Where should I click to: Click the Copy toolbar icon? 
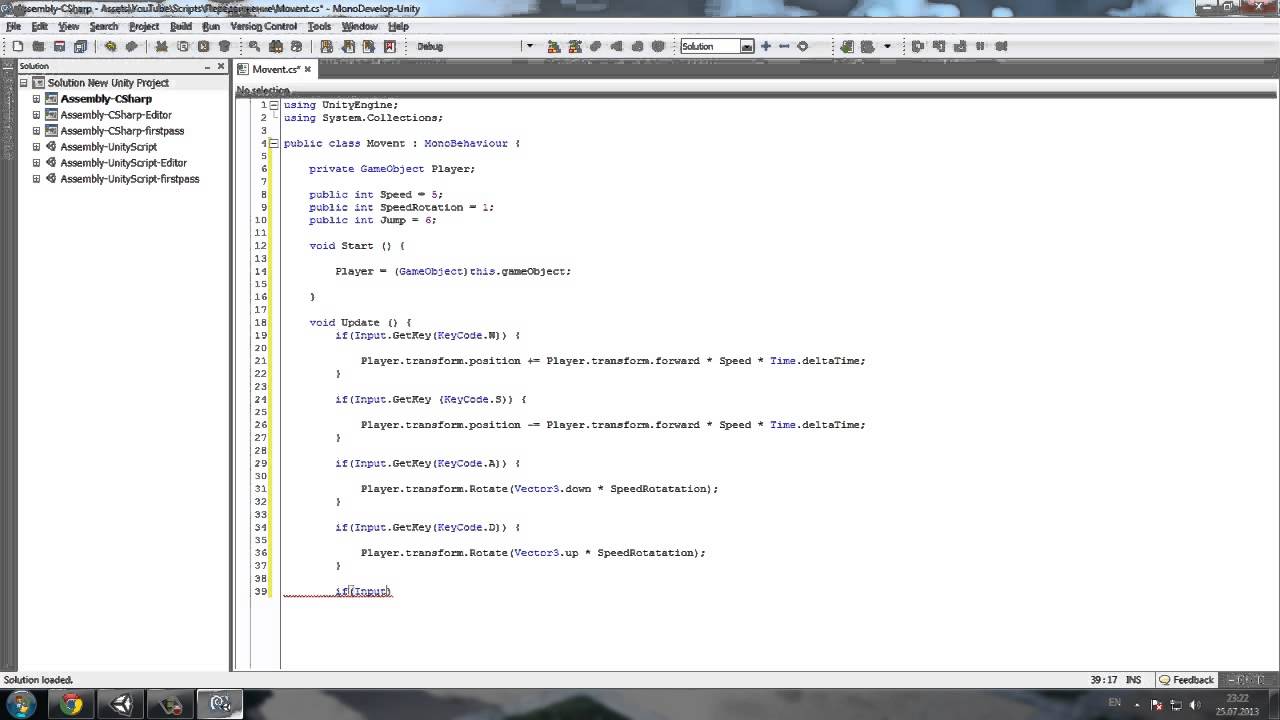point(183,46)
